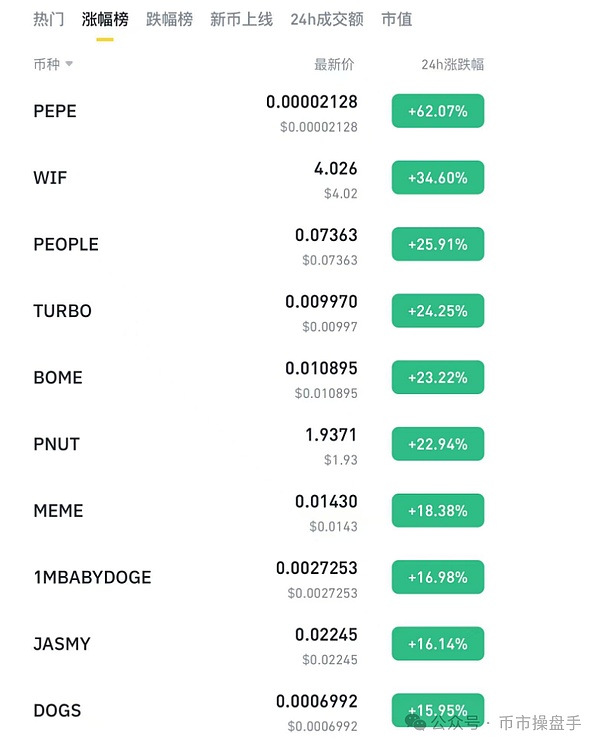Open the 新币上线 tab
This screenshot has width=600, height=746.
[x=241, y=19]
